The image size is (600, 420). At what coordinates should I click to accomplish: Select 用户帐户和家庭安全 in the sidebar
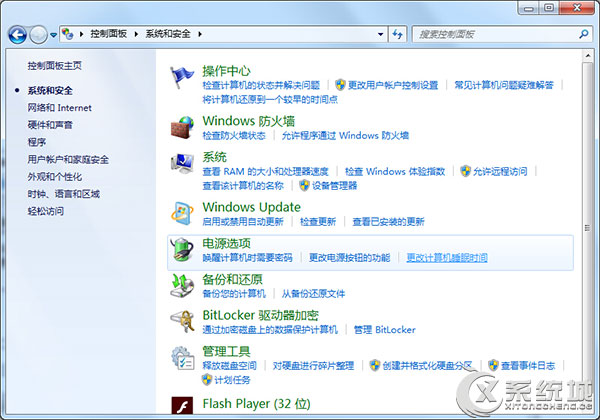68,160
